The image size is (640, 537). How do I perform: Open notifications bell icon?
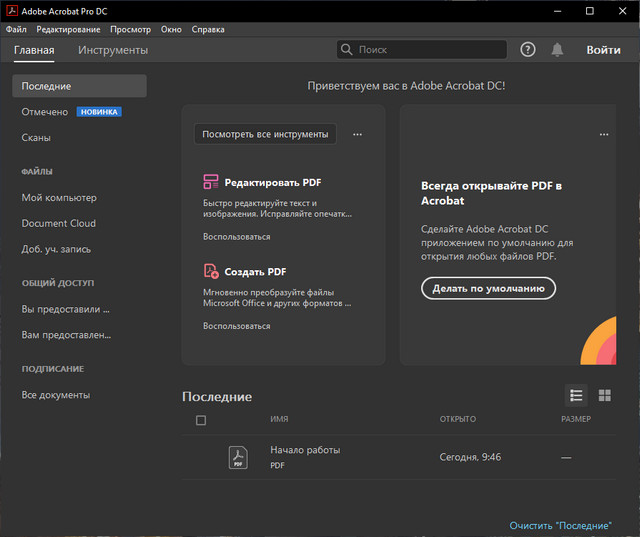pos(557,50)
